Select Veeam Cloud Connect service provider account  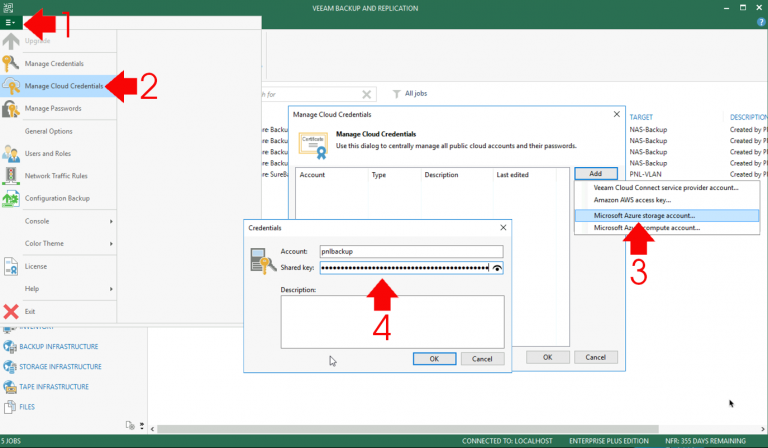click(666, 188)
